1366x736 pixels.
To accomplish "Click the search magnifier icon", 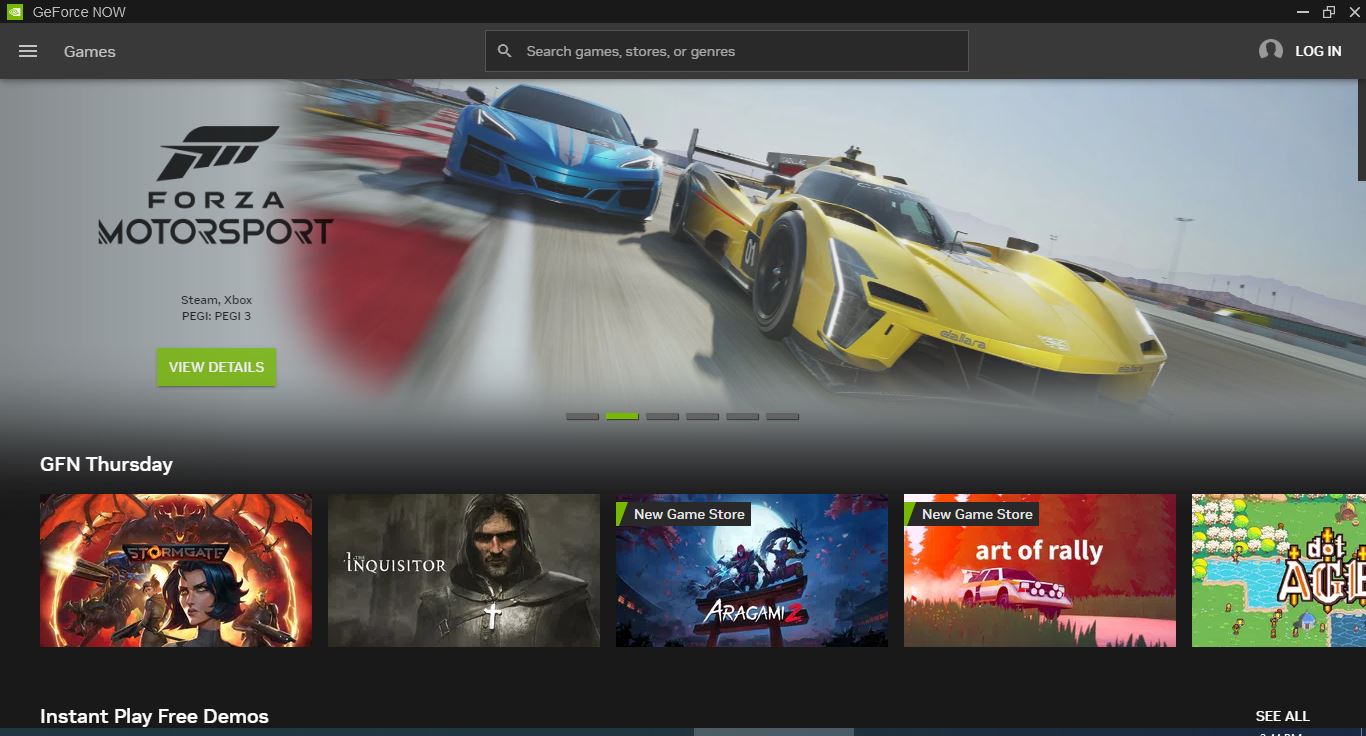I will pyautogui.click(x=505, y=51).
